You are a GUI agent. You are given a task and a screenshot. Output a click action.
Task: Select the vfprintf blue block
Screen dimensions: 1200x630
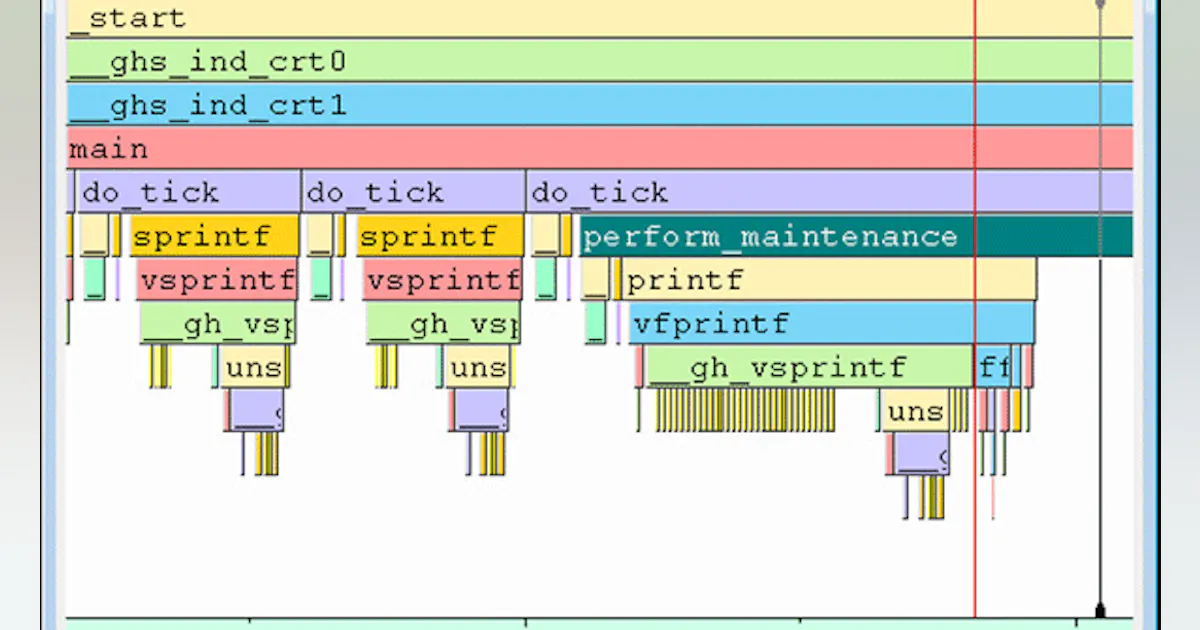[x=831, y=323]
